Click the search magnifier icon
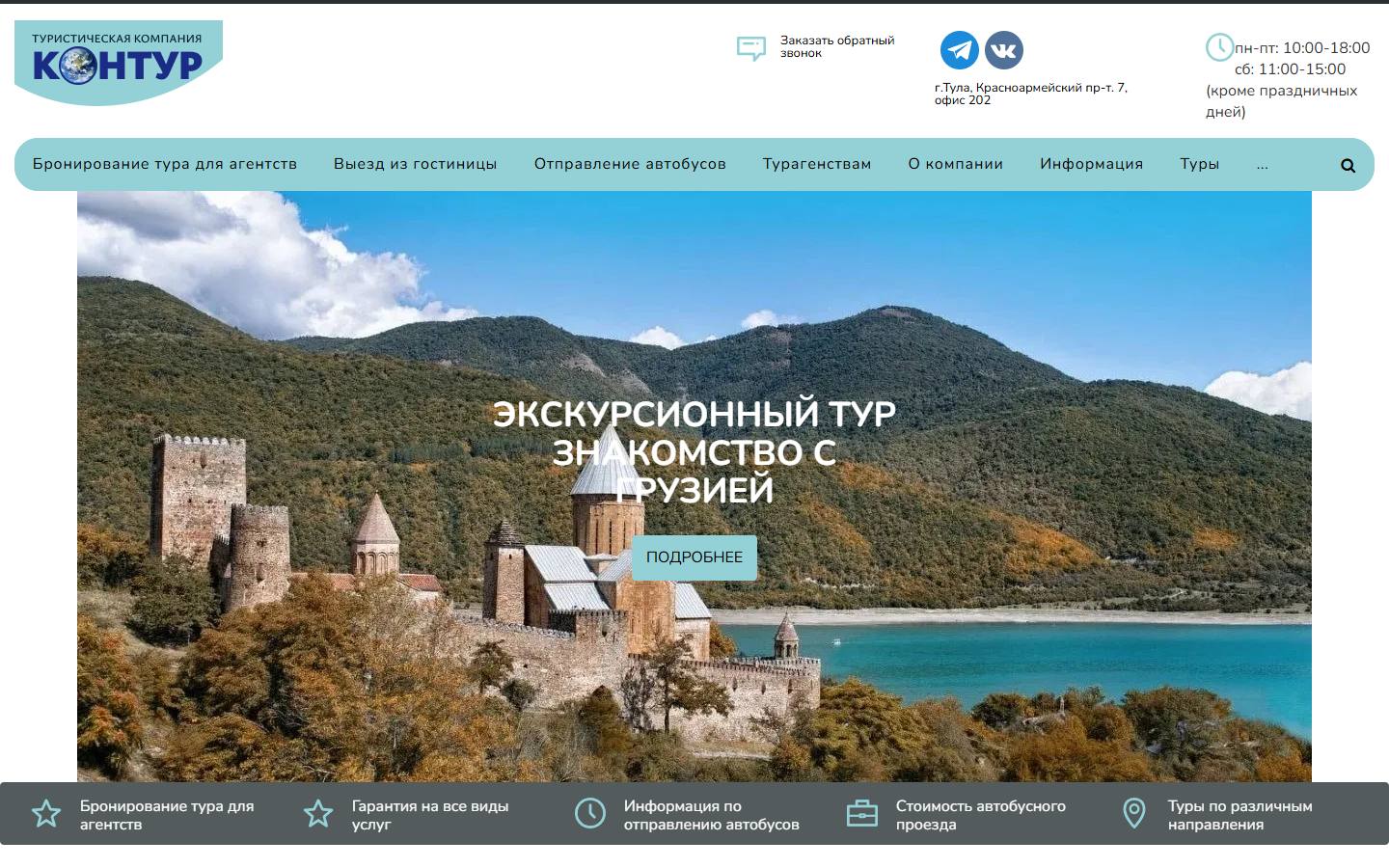1389x868 pixels. point(1348,165)
